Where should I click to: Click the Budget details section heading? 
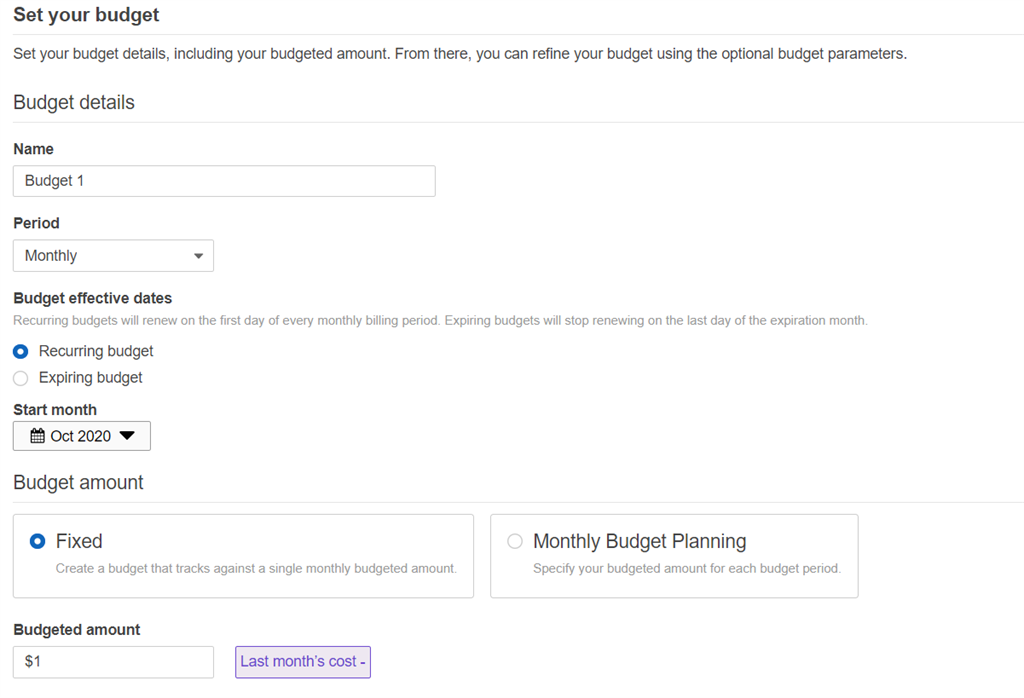(x=75, y=102)
